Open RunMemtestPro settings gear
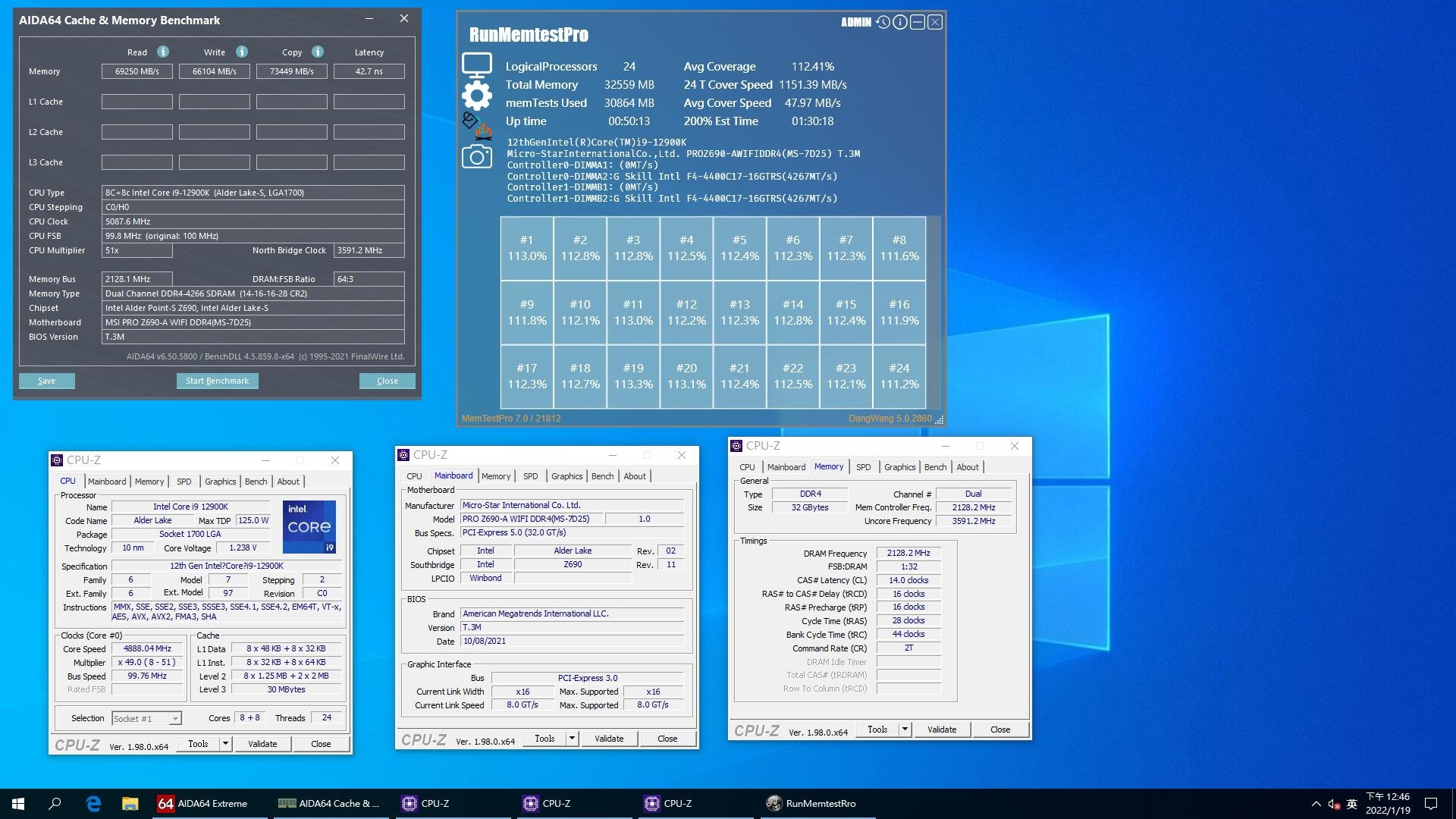This screenshot has width=1456, height=819. (477, 96)
